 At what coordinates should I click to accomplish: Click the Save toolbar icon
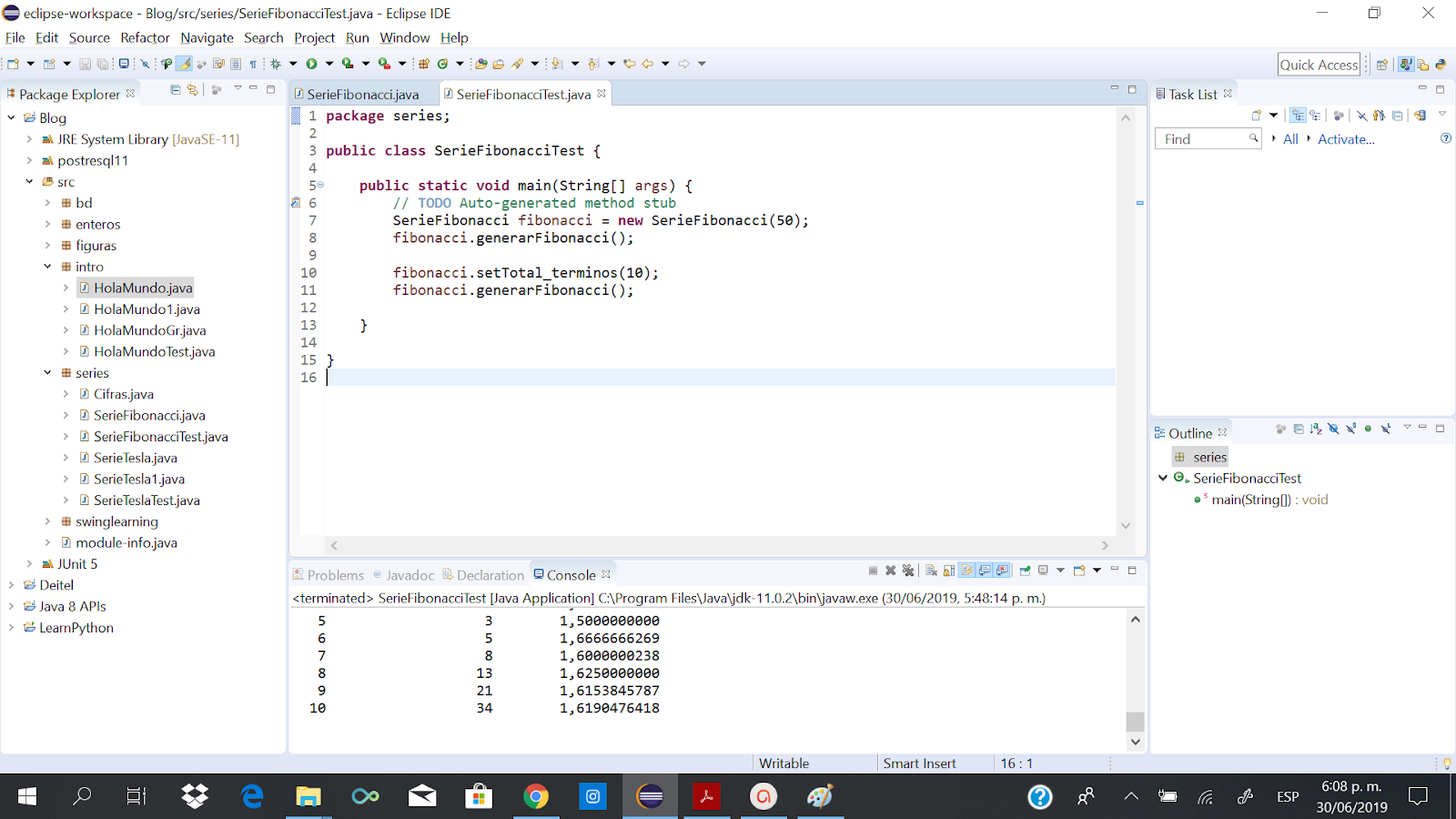(86, 64)
